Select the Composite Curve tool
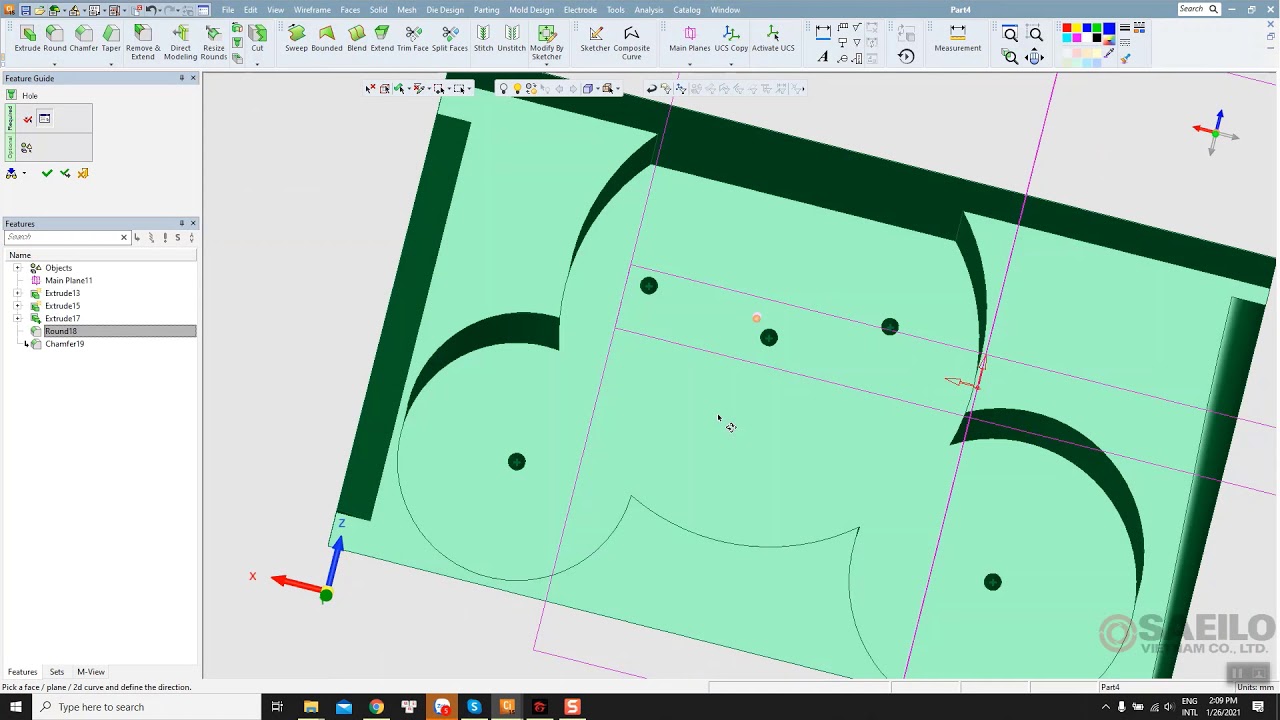 pos(632,43)
